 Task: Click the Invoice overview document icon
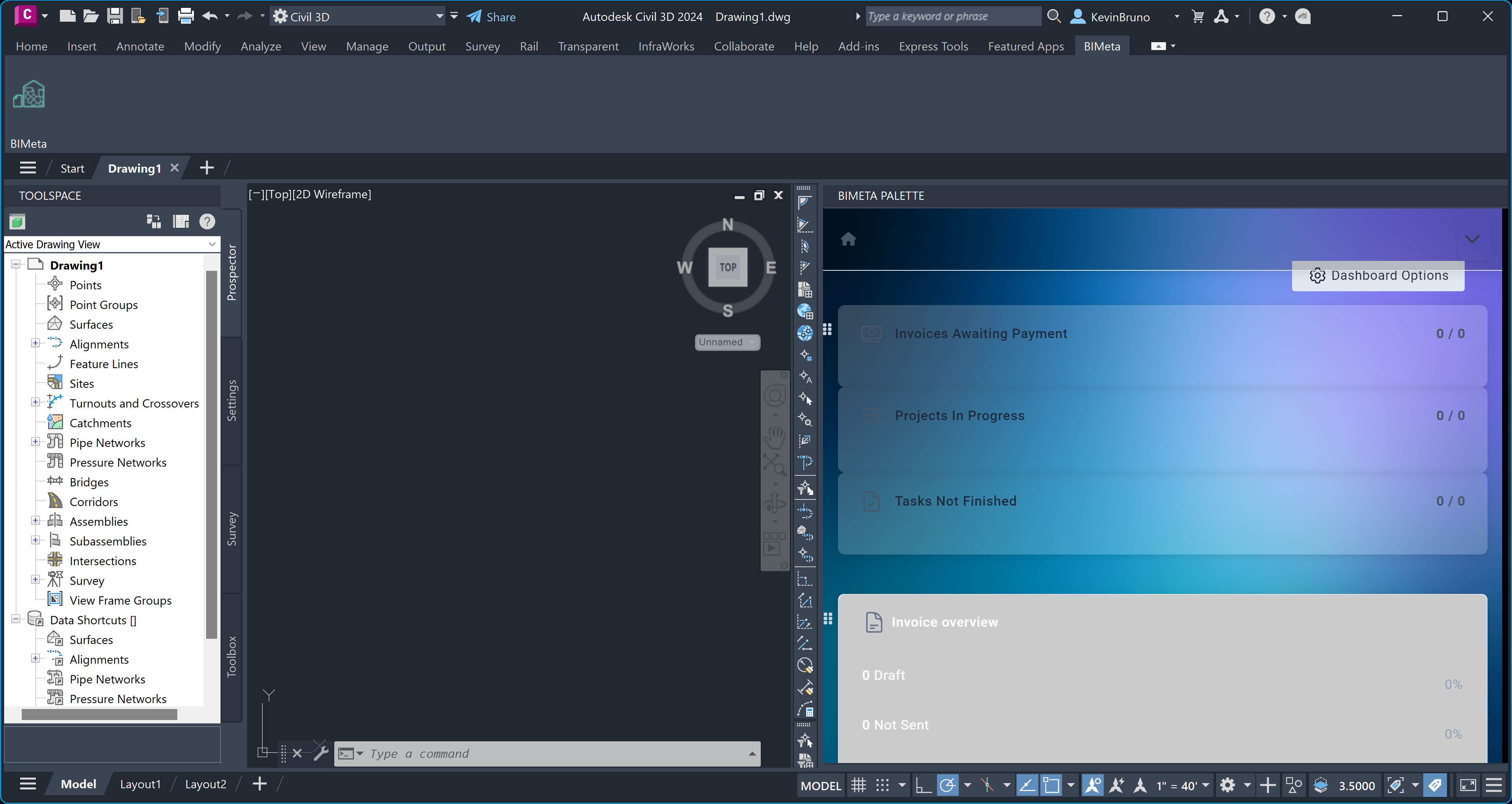pos(873,622)
